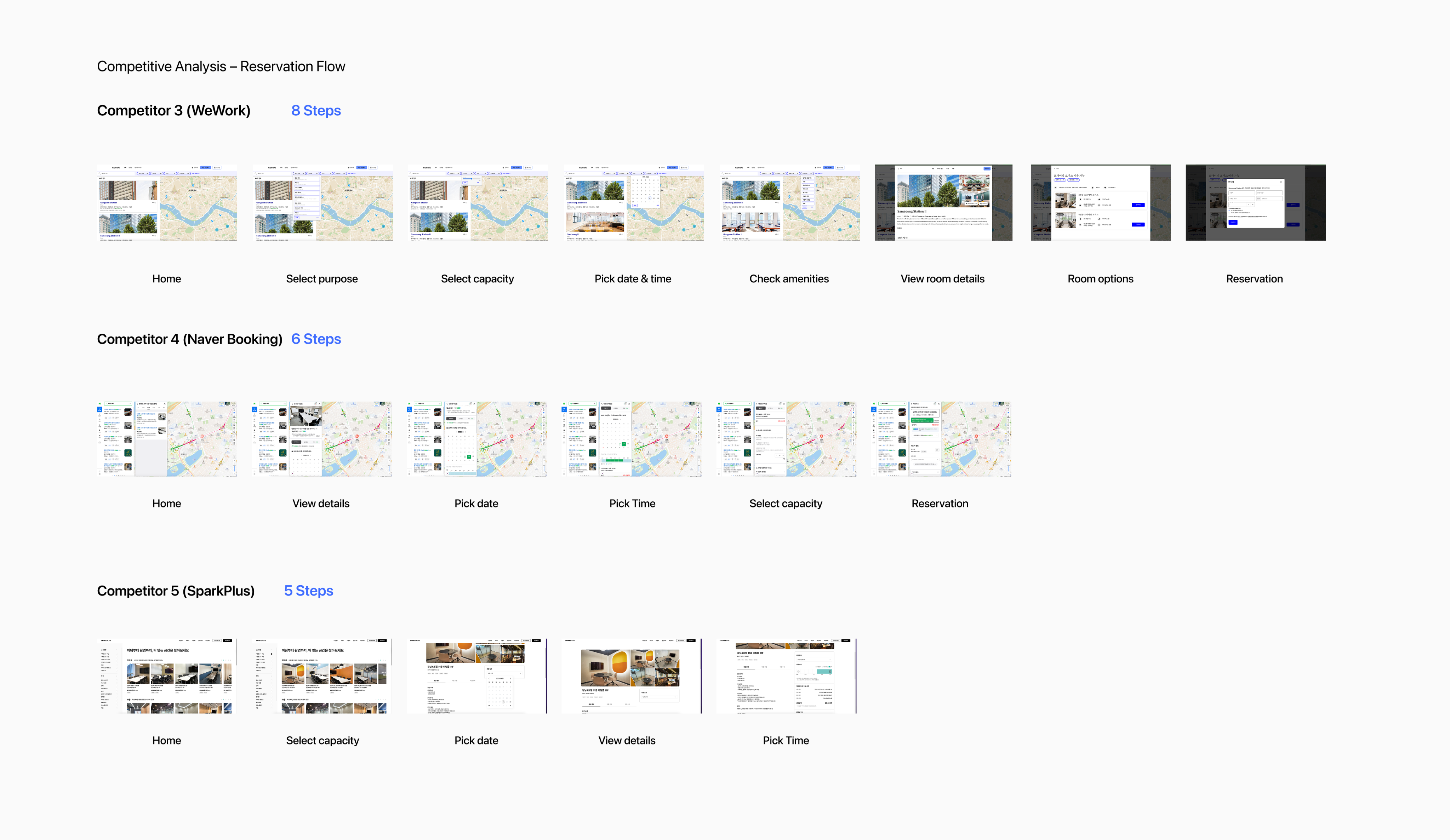Select the Naver Booking Pick date screenshot
This screenshot has width=1450, height=840.
click(476, 439)
